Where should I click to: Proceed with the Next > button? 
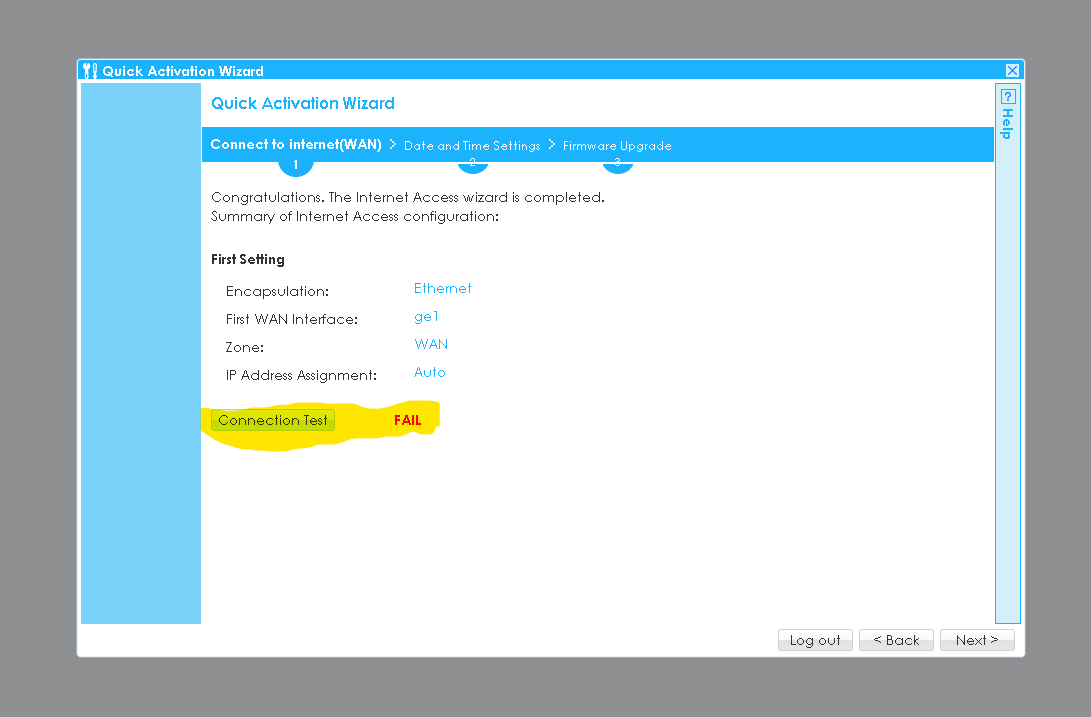point(976,640)
